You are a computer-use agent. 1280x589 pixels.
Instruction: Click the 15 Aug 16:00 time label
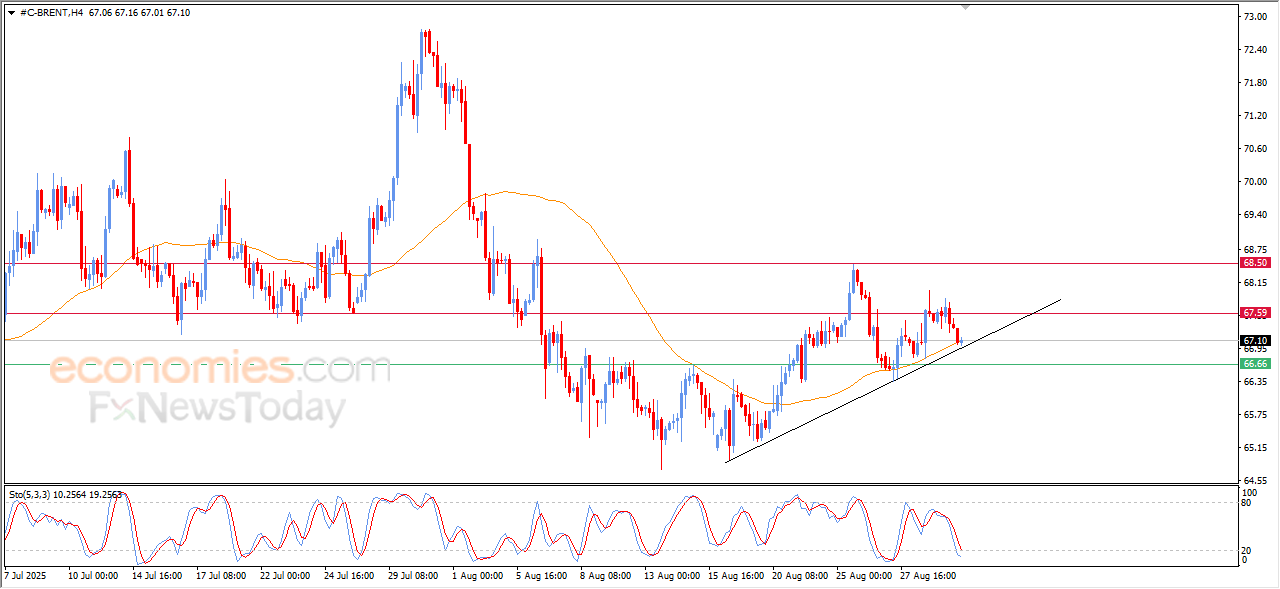(x=734, y=576)
